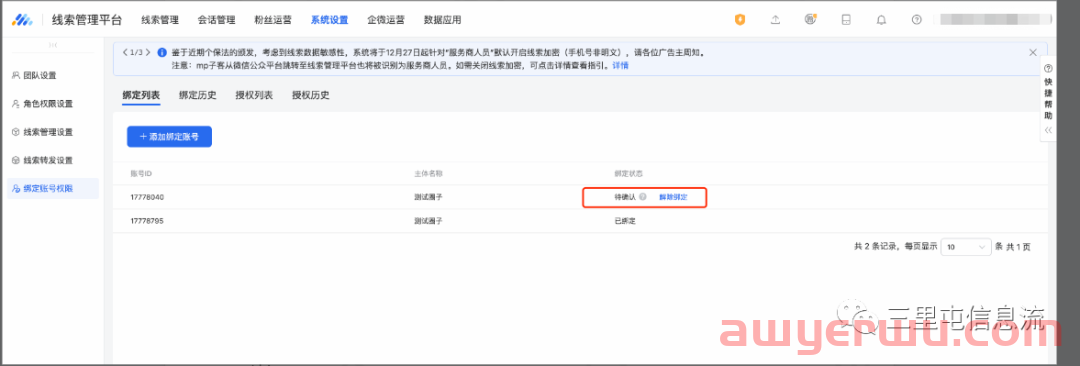This screenshot has width=1080, height=366.
Task: Click the 线索转发设置 sidebar icon
Action: click(x=16, y=160)
